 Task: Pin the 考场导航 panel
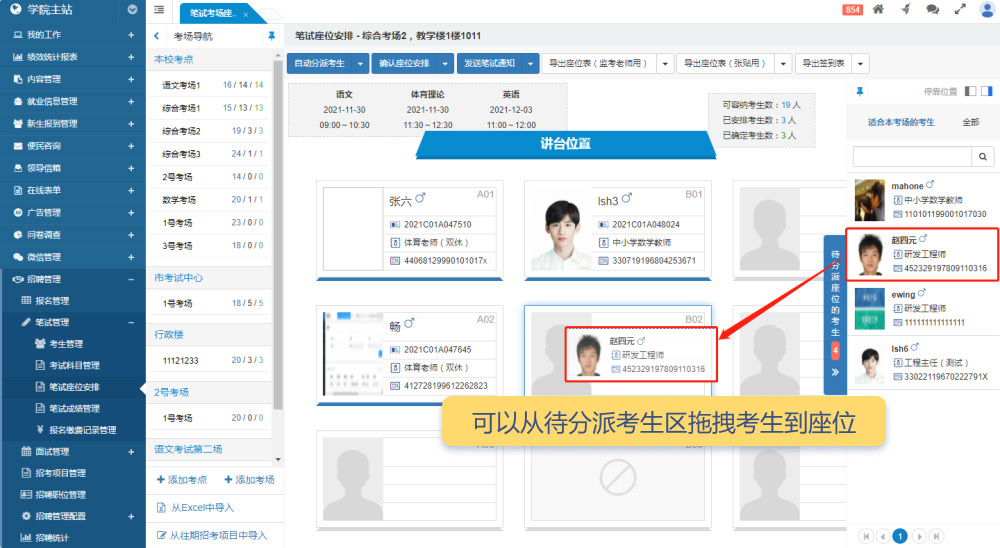pyautogui.click(x=272, y=36)
